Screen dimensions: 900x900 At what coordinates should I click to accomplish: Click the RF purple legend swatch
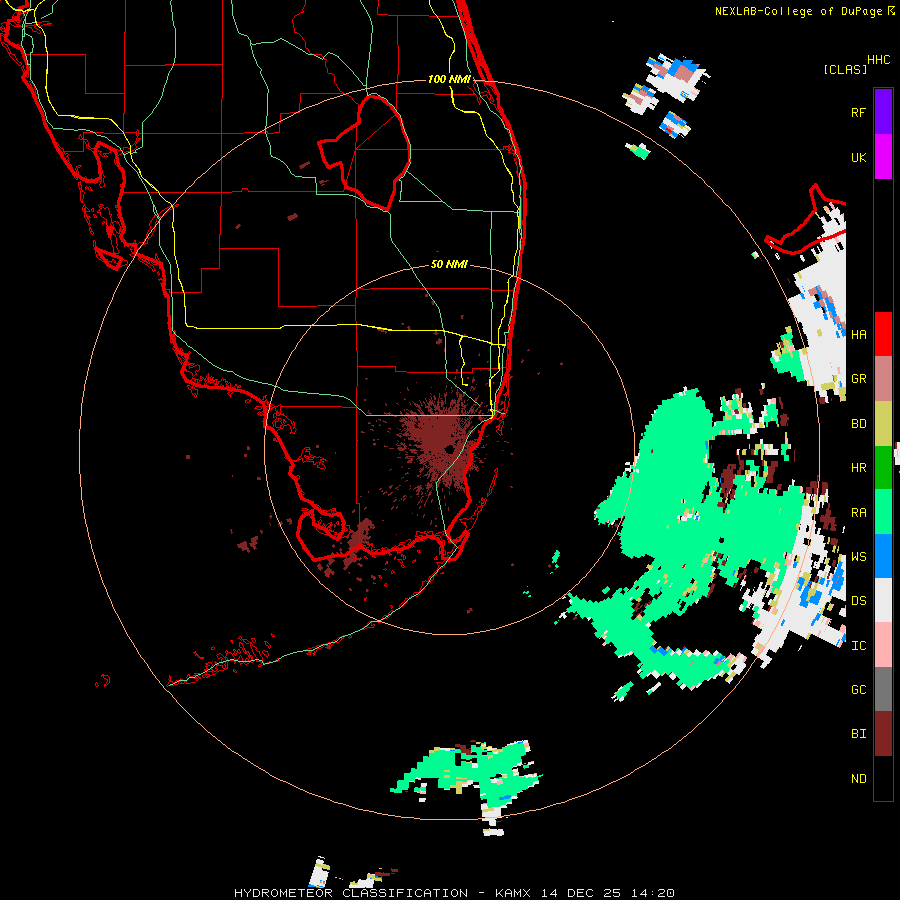pos(883,111)
